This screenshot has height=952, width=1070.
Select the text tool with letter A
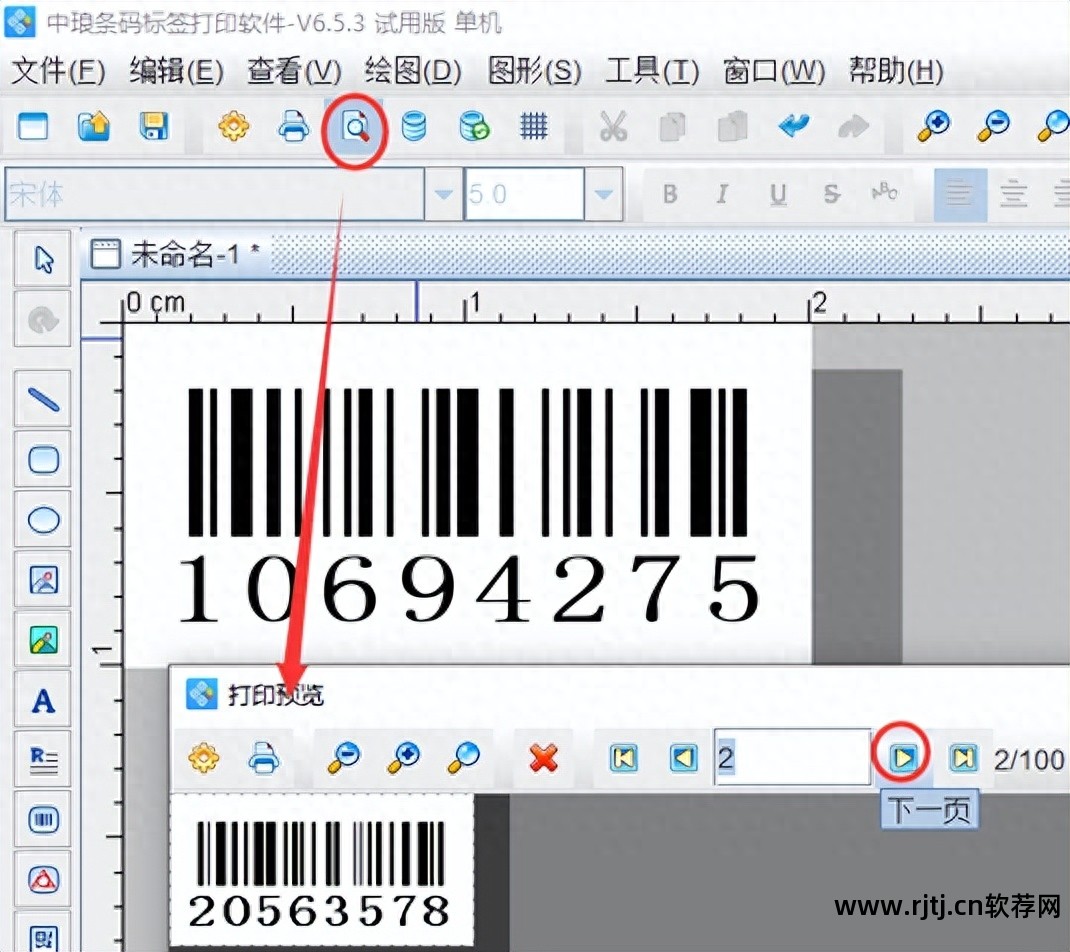point(42,700)
